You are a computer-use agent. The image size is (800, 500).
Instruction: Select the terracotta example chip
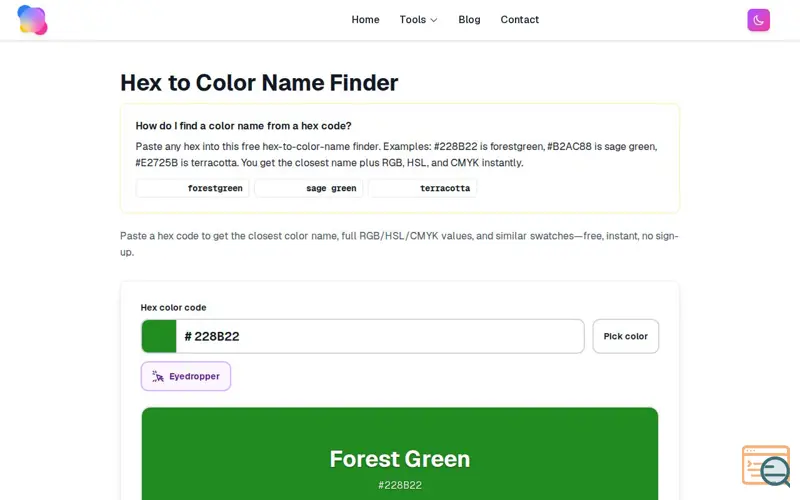click(x=422, y=188)
